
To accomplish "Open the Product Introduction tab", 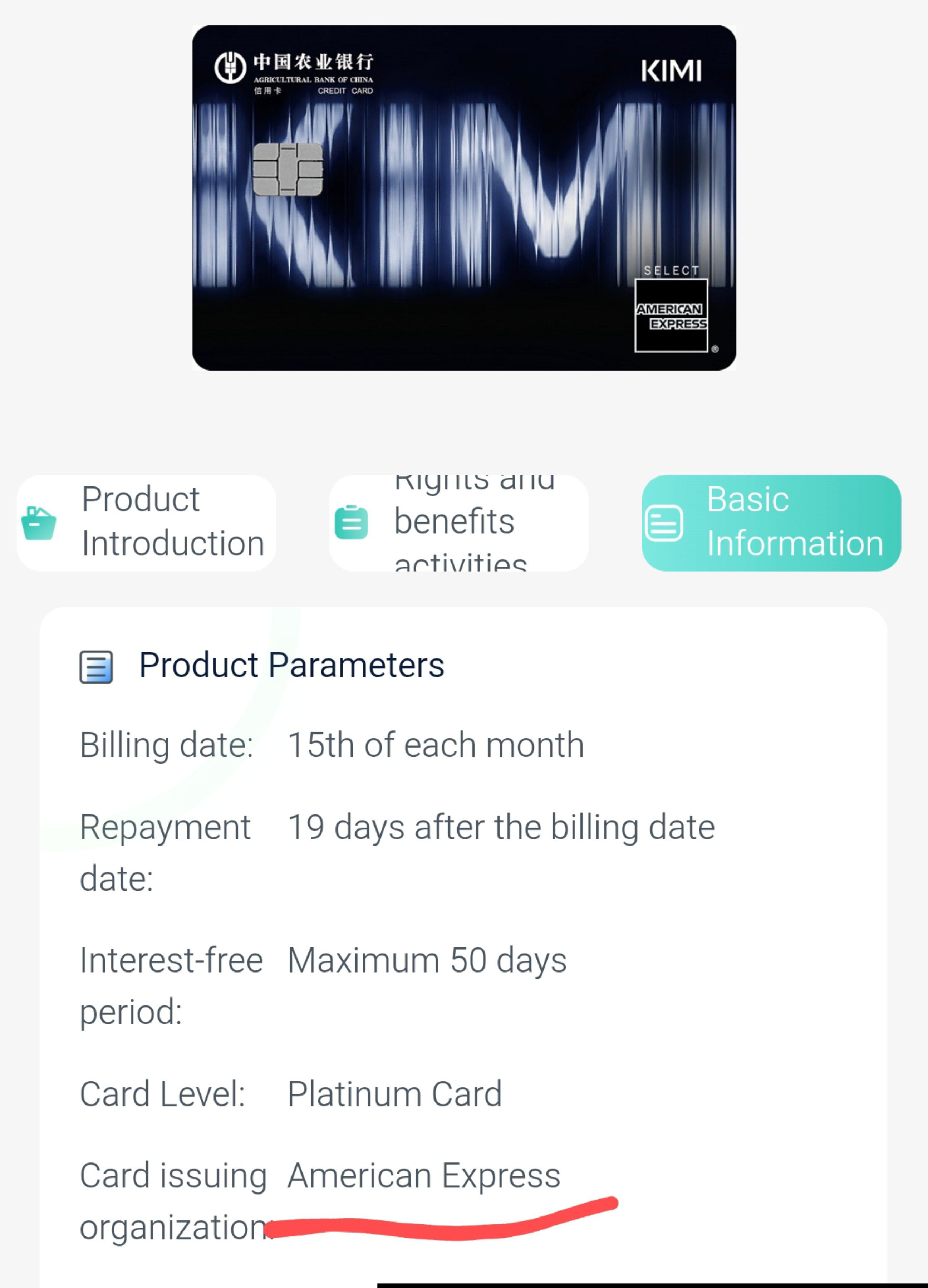I will tap(147, 523).
